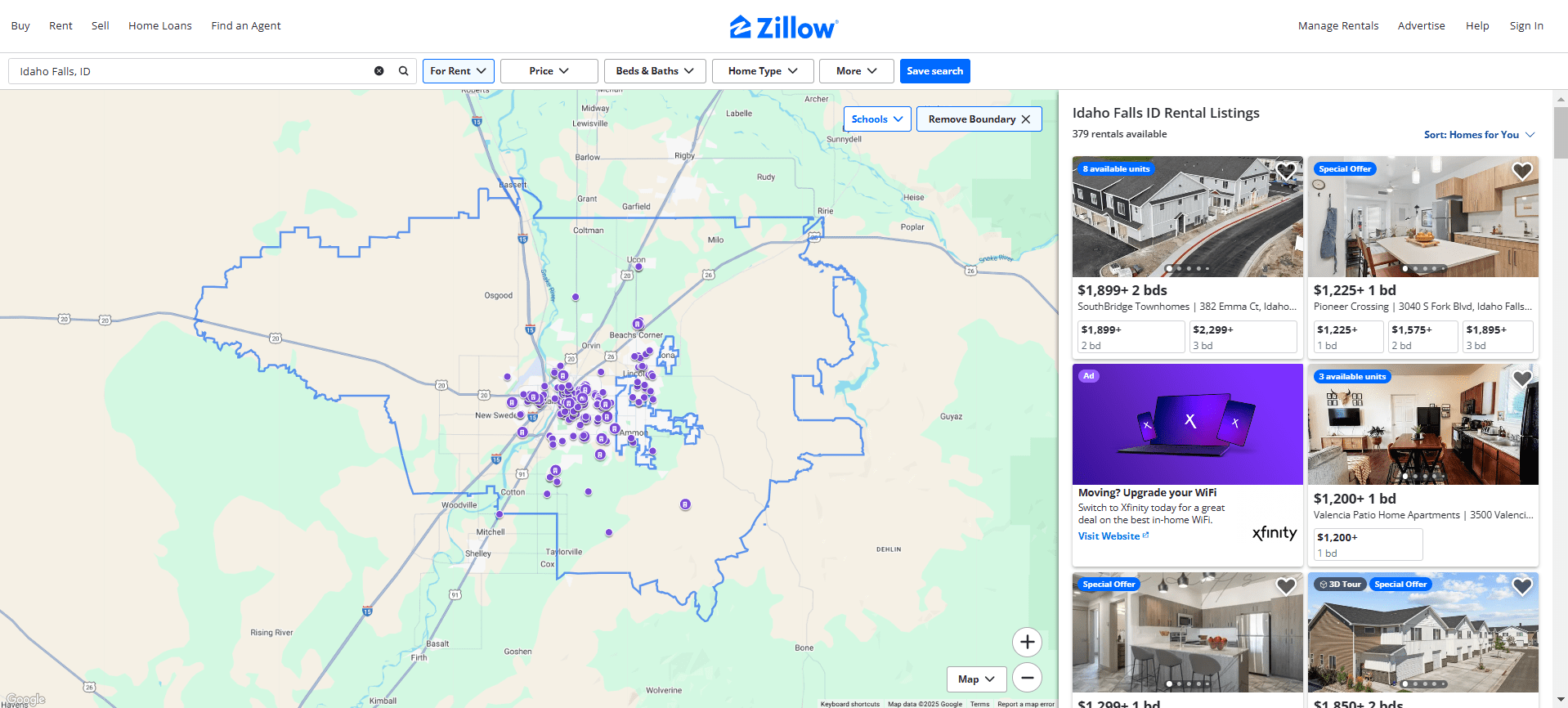Click the map marker near Osgood

click(x=576, y=297)
